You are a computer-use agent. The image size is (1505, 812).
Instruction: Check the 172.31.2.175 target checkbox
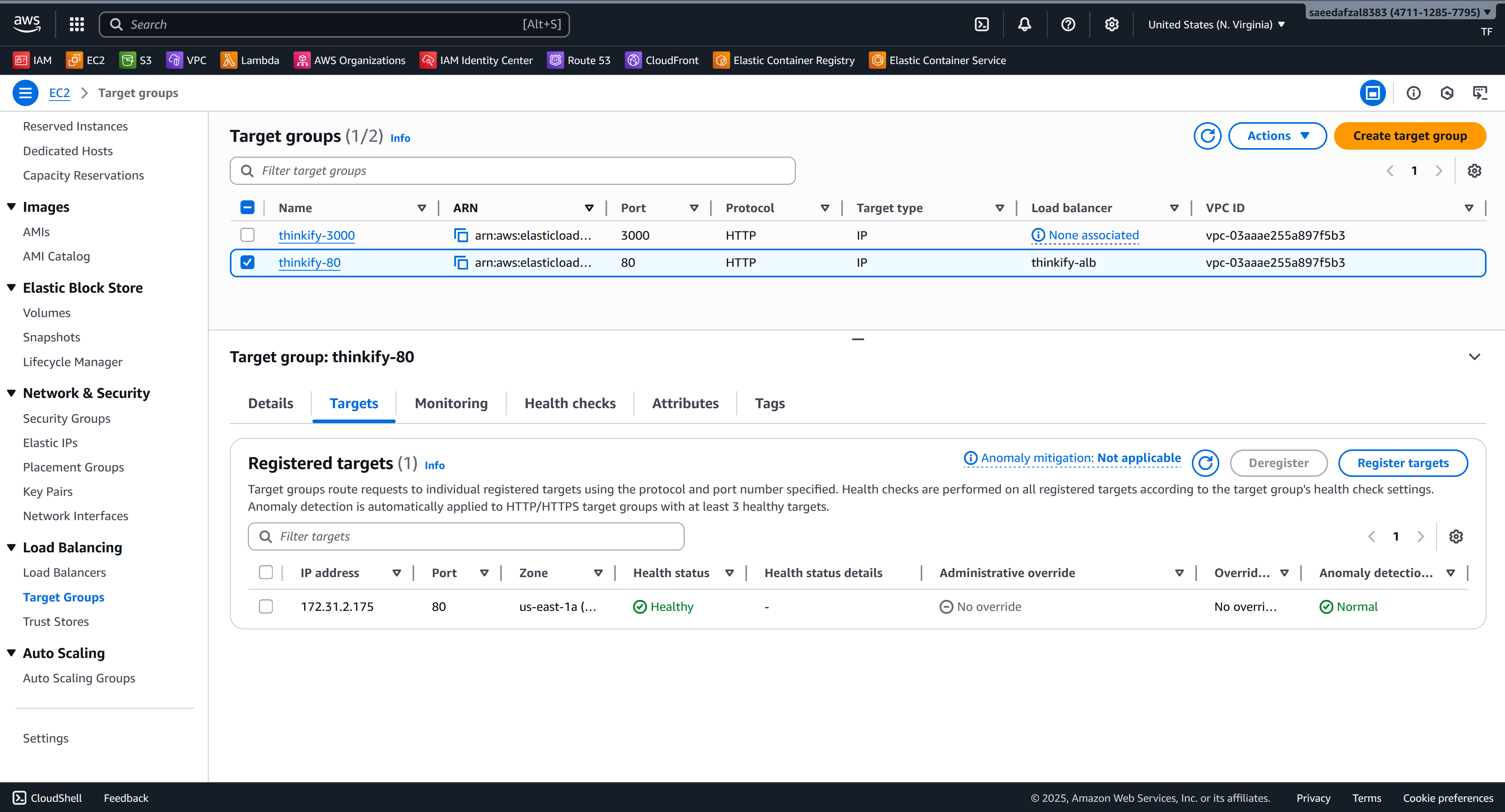[266, 607]
